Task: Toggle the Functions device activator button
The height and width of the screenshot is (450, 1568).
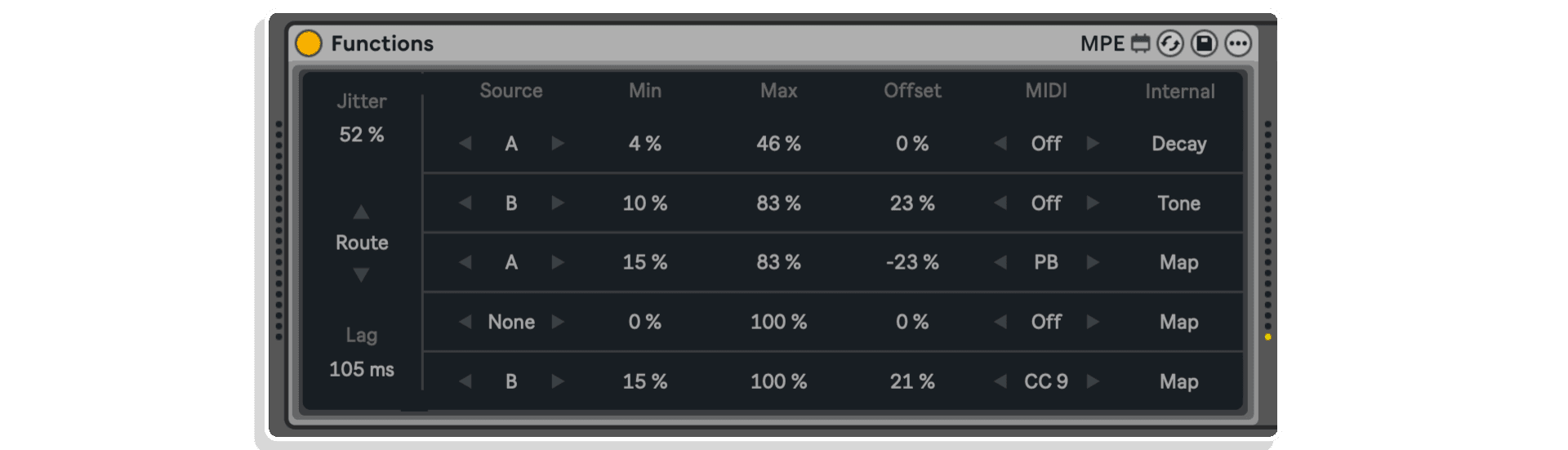Action: pos(309,43)
